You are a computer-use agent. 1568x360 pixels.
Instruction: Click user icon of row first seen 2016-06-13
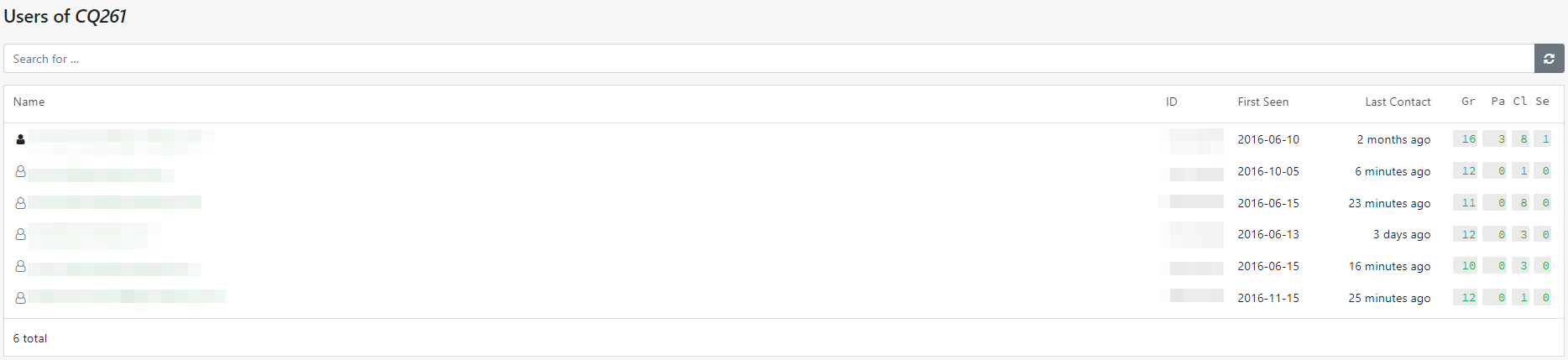(20, 235)
